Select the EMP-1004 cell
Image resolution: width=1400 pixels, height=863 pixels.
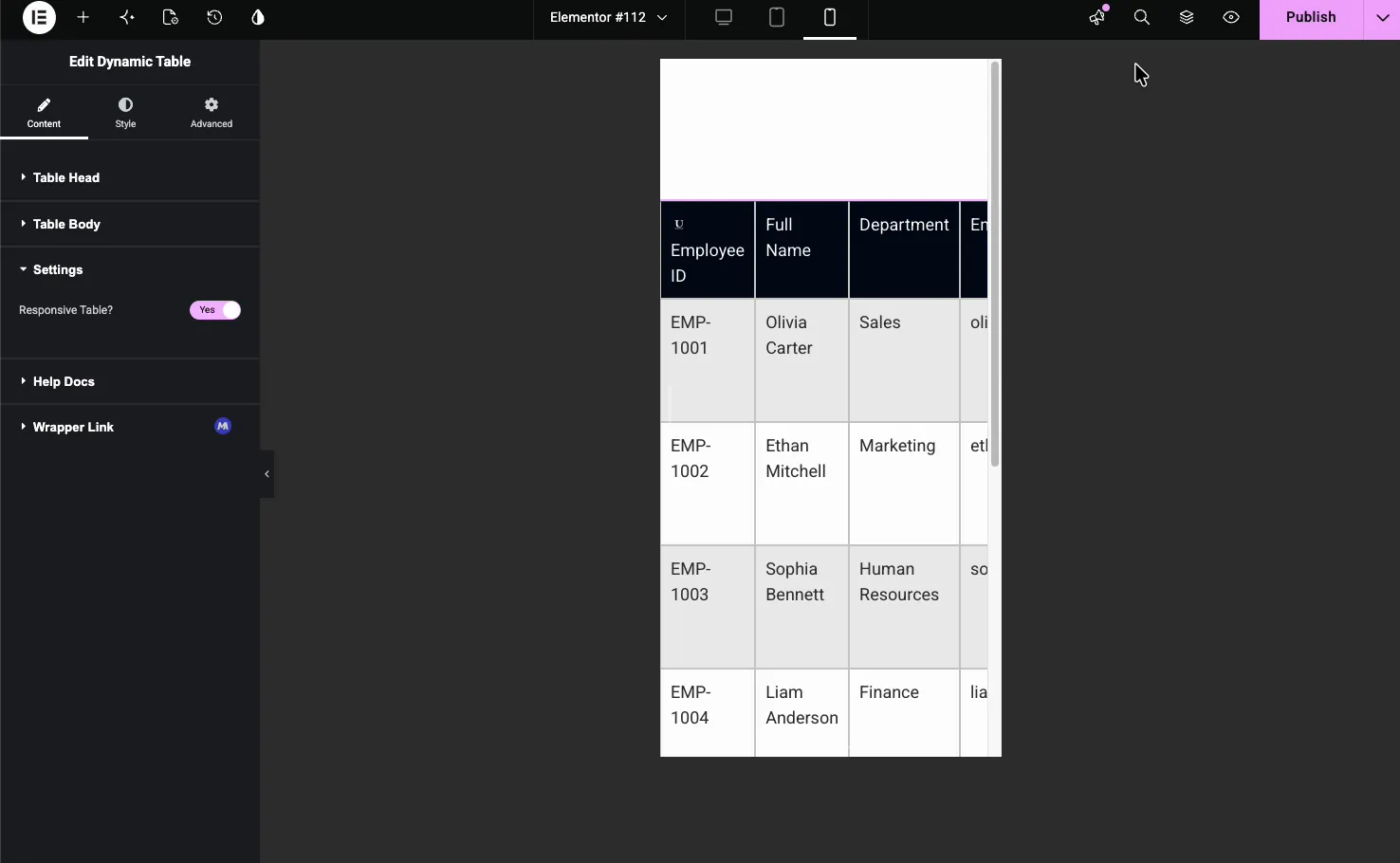pyautogui.click(x=708, y=713)
